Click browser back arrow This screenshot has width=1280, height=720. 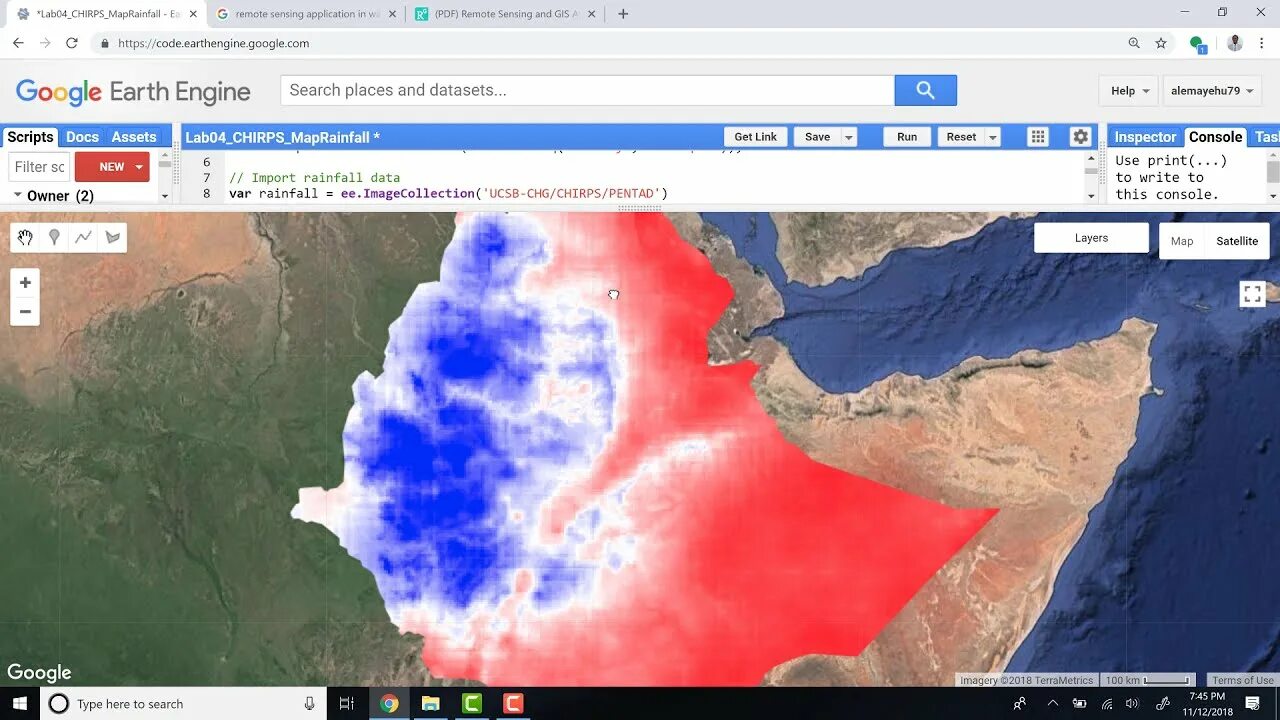click(18, 43)
